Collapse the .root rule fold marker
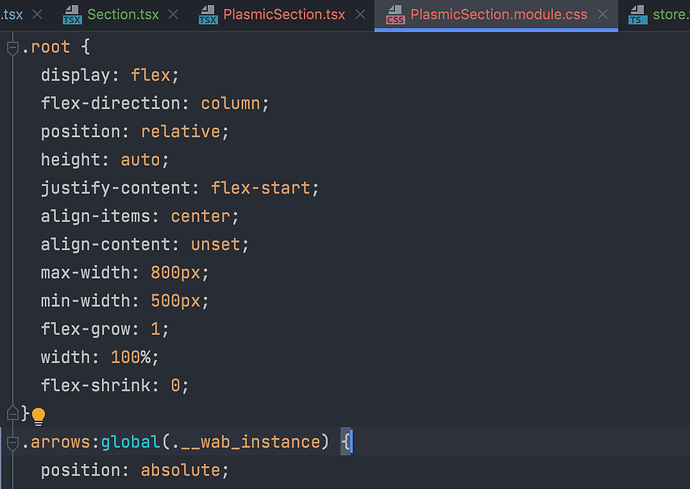This screenshot has height=489, width=690. tap(13, 48)
